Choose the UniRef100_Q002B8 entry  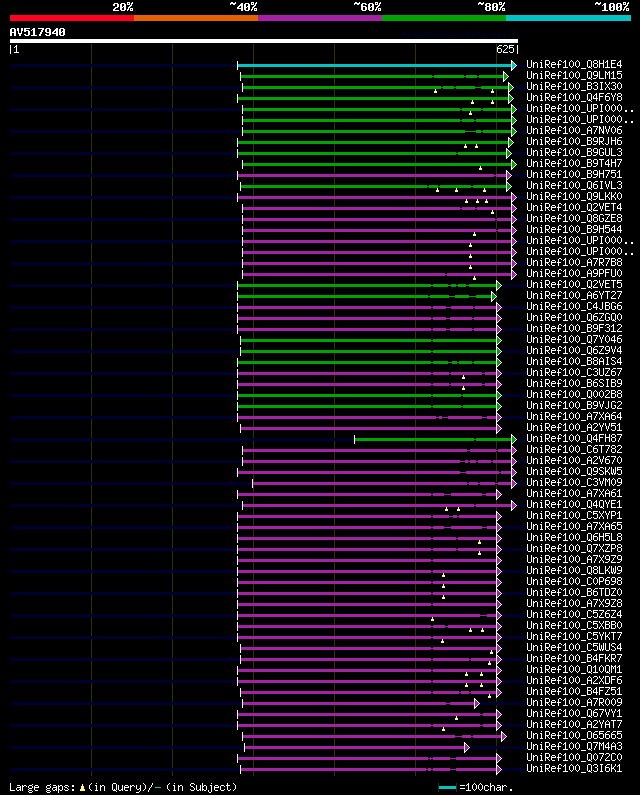click(574, 394)
